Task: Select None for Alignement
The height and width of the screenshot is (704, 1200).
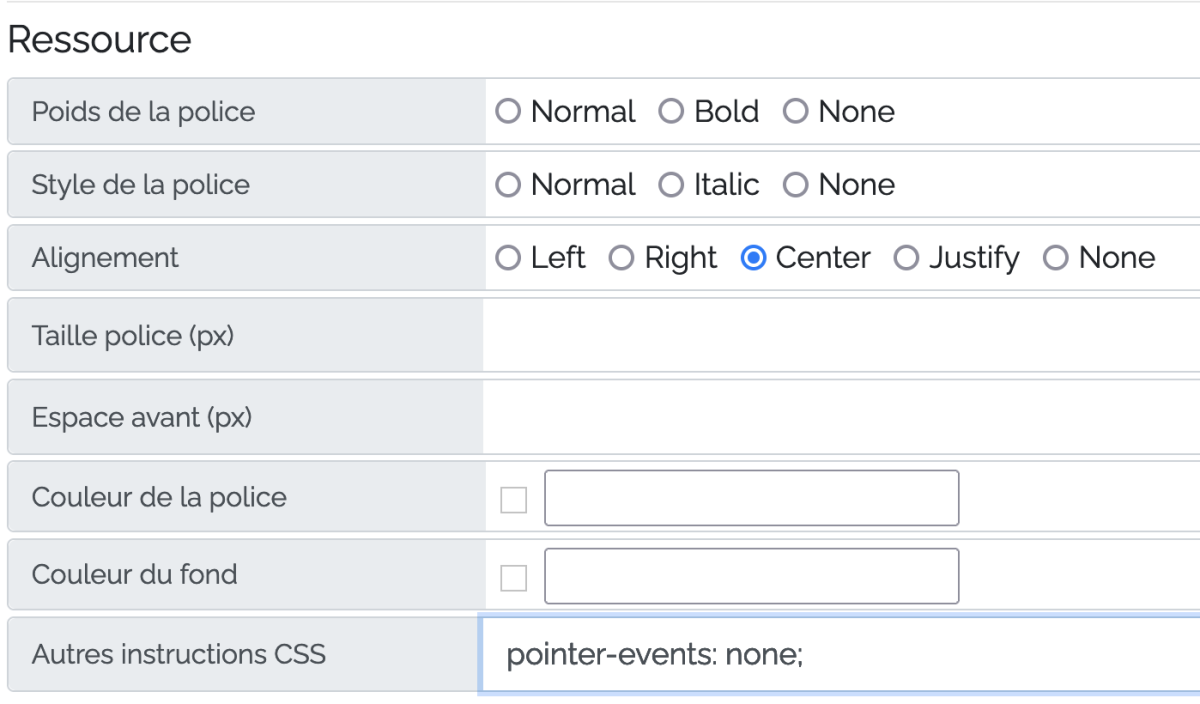Action: [x=1056, y=258]
